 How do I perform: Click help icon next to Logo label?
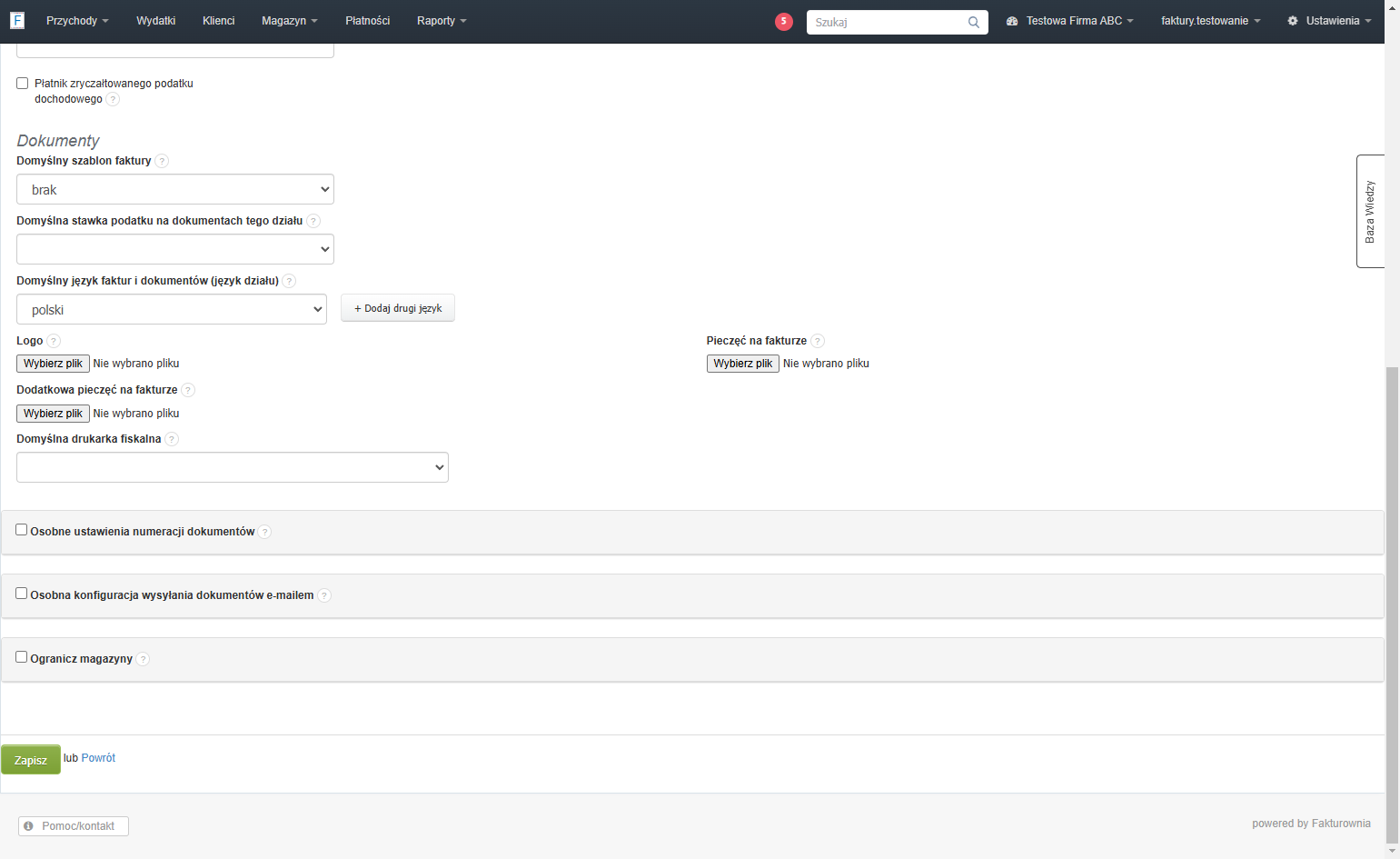tap(54, 341)
